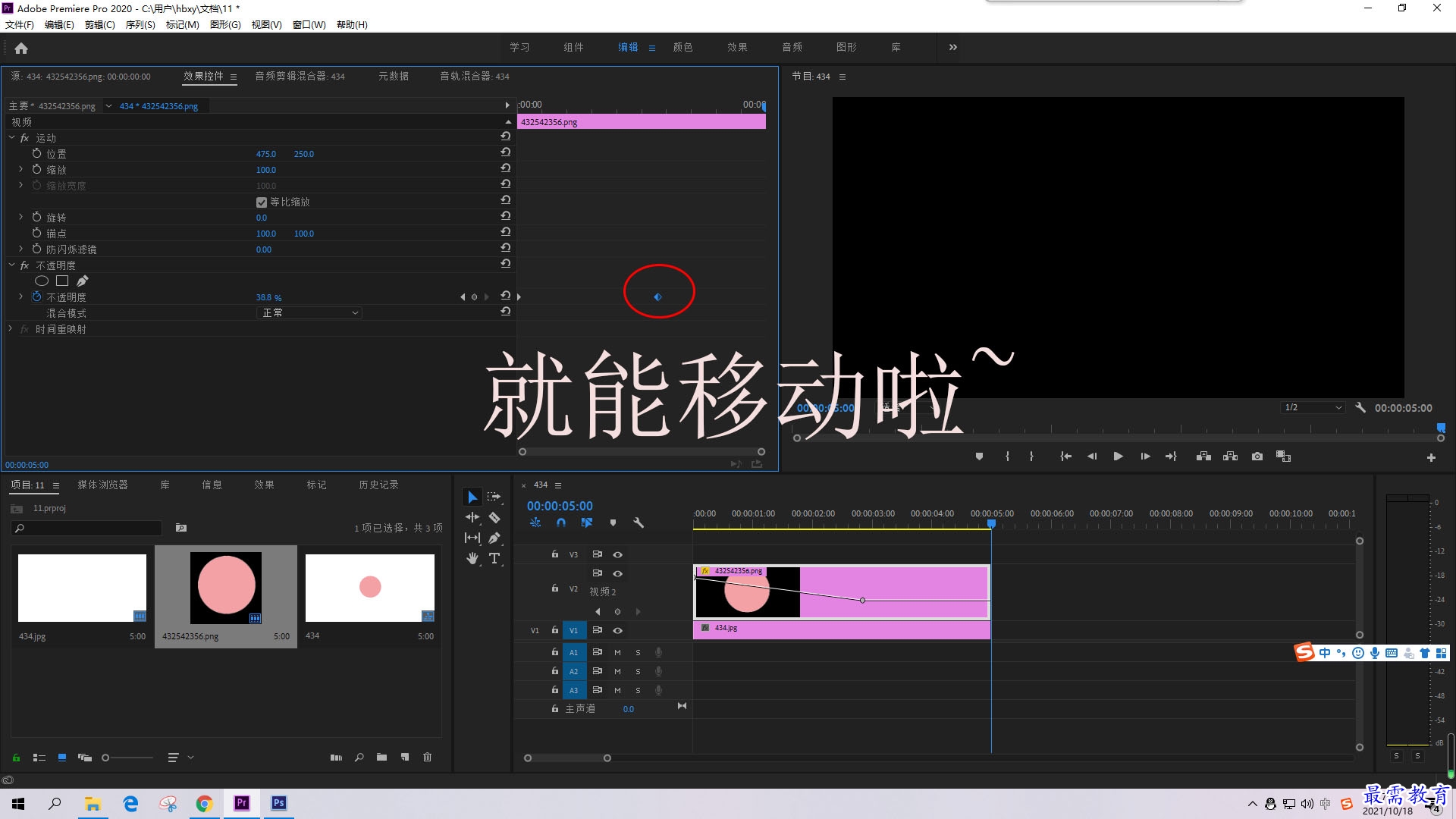This screenshot has width=1456, height=819.
Task: Expand the Anti-flicker Filter property
Action: point(20,249)
